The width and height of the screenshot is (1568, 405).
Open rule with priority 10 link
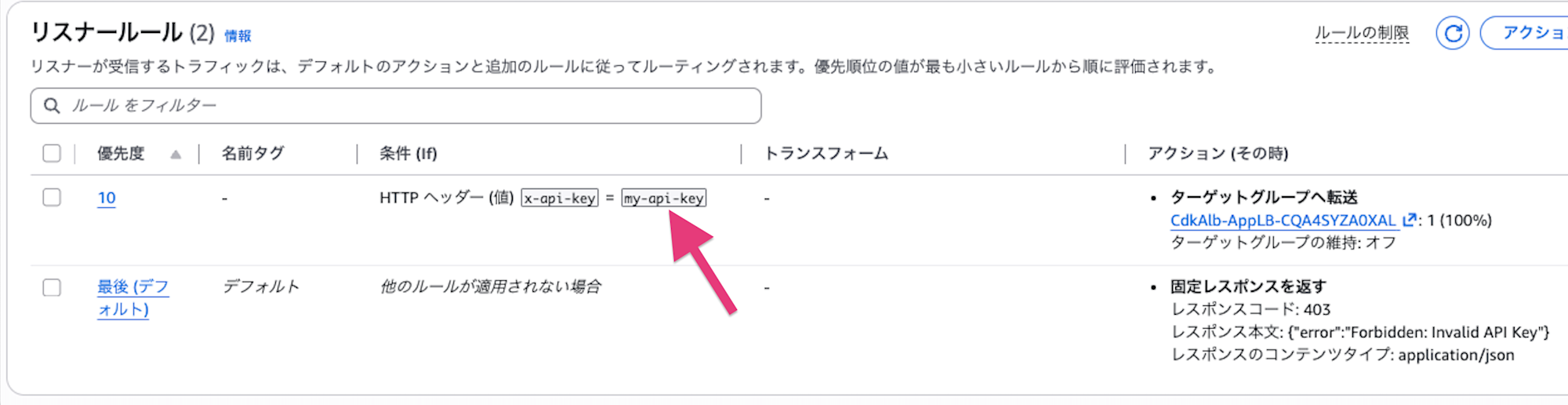coord(107,198)
